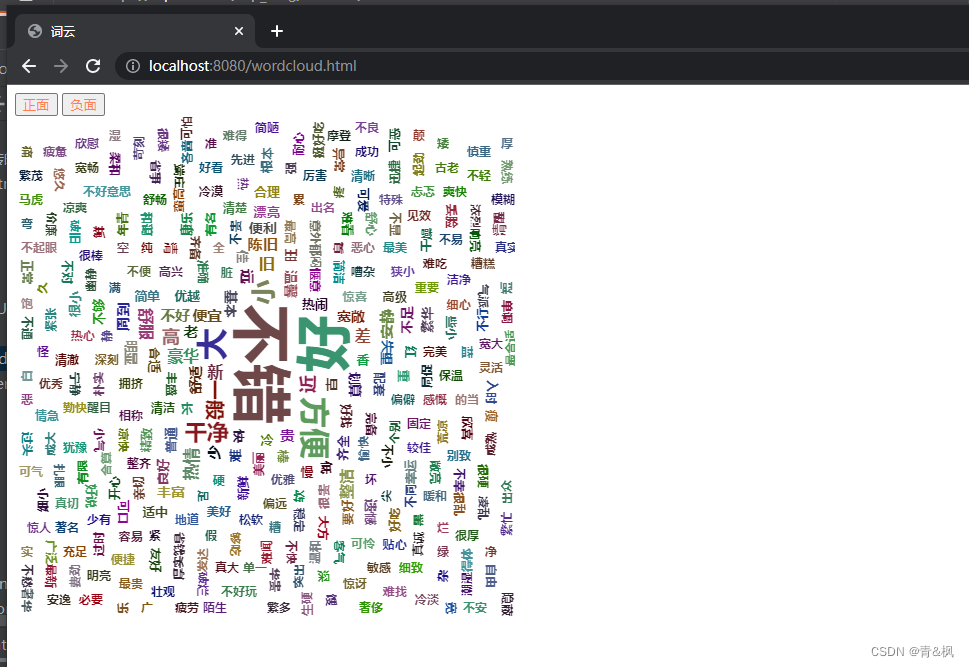Click the word 不好 near 便宜

click(x=175, y=316)
